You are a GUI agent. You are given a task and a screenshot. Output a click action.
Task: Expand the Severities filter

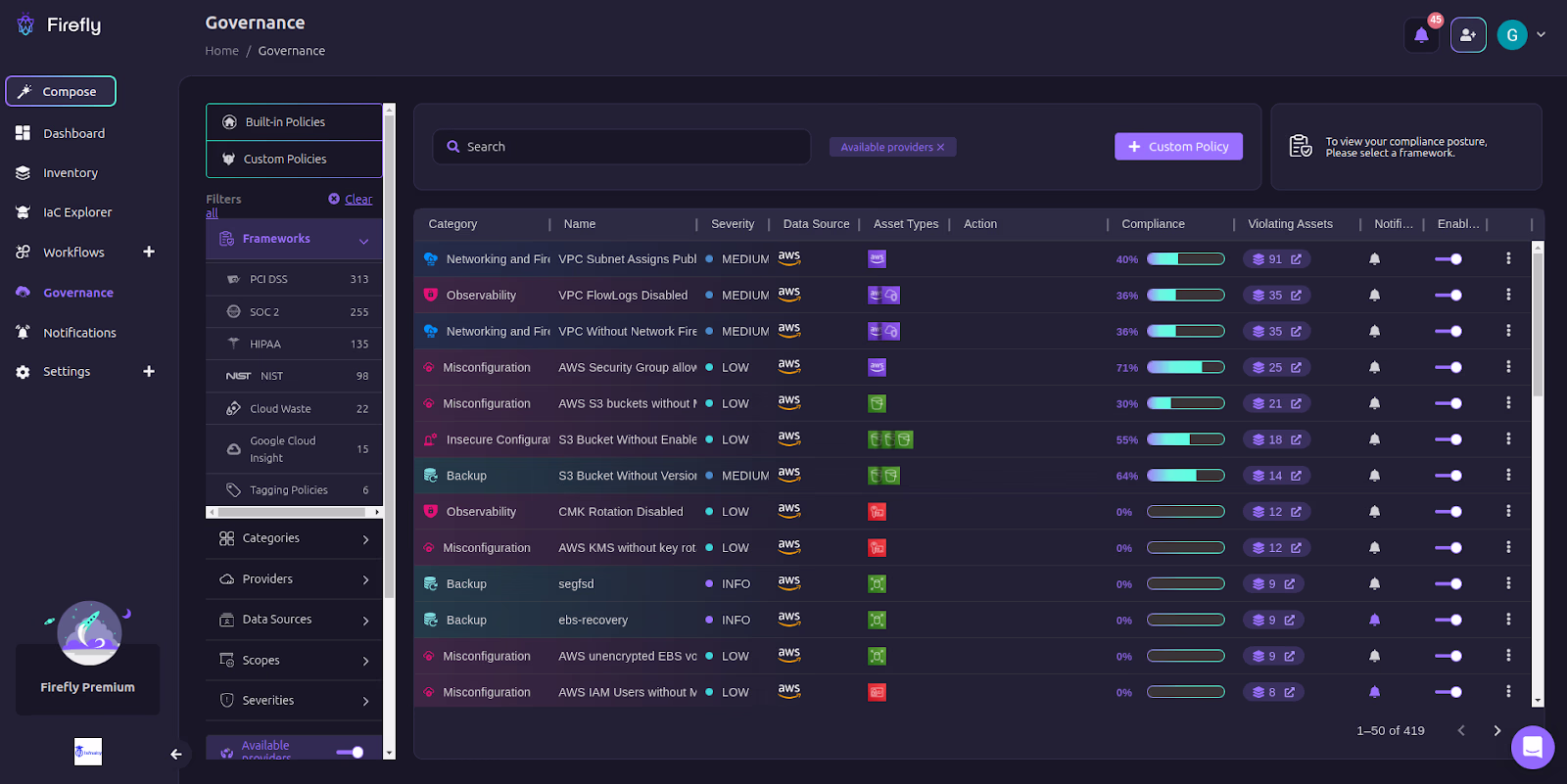[294, 701]
